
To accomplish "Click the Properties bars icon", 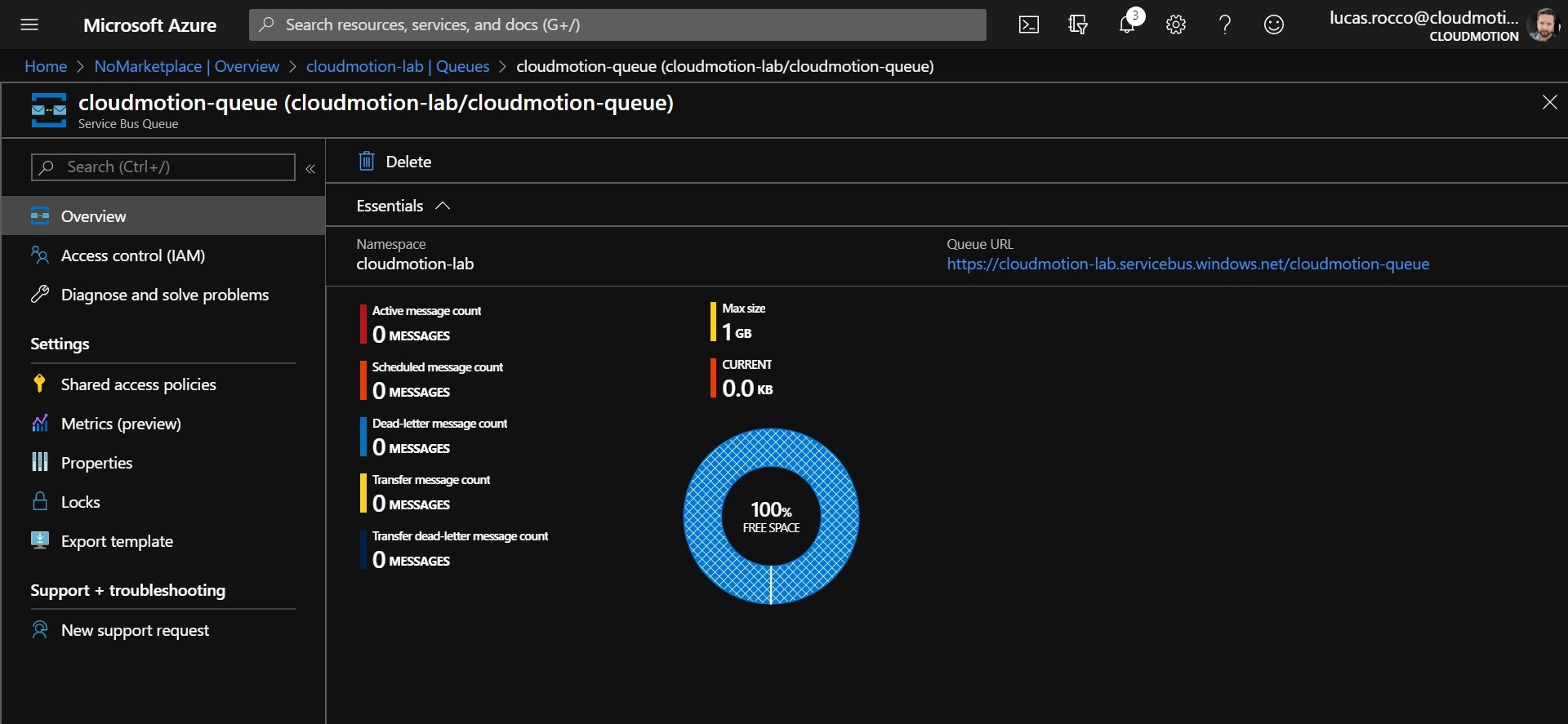I will click(x=40, y=462).
